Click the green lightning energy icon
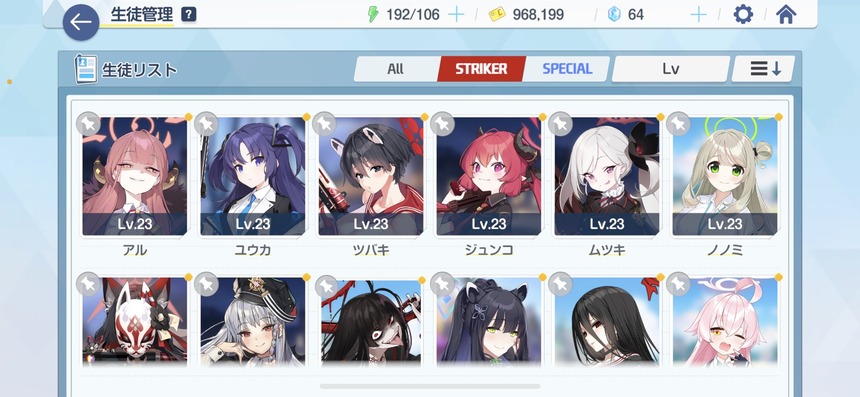The width and height of the screenshot is (860, 397). click(x=373, y=15)
